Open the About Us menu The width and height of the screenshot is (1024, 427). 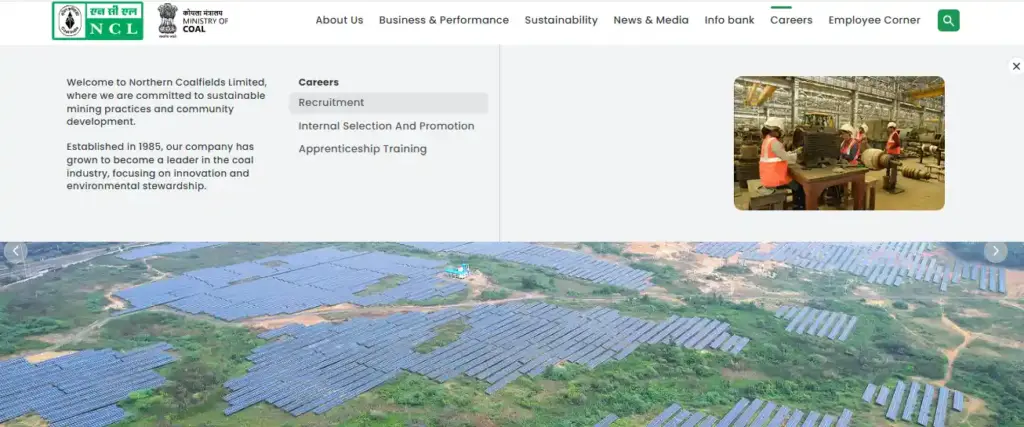[339, 20]
